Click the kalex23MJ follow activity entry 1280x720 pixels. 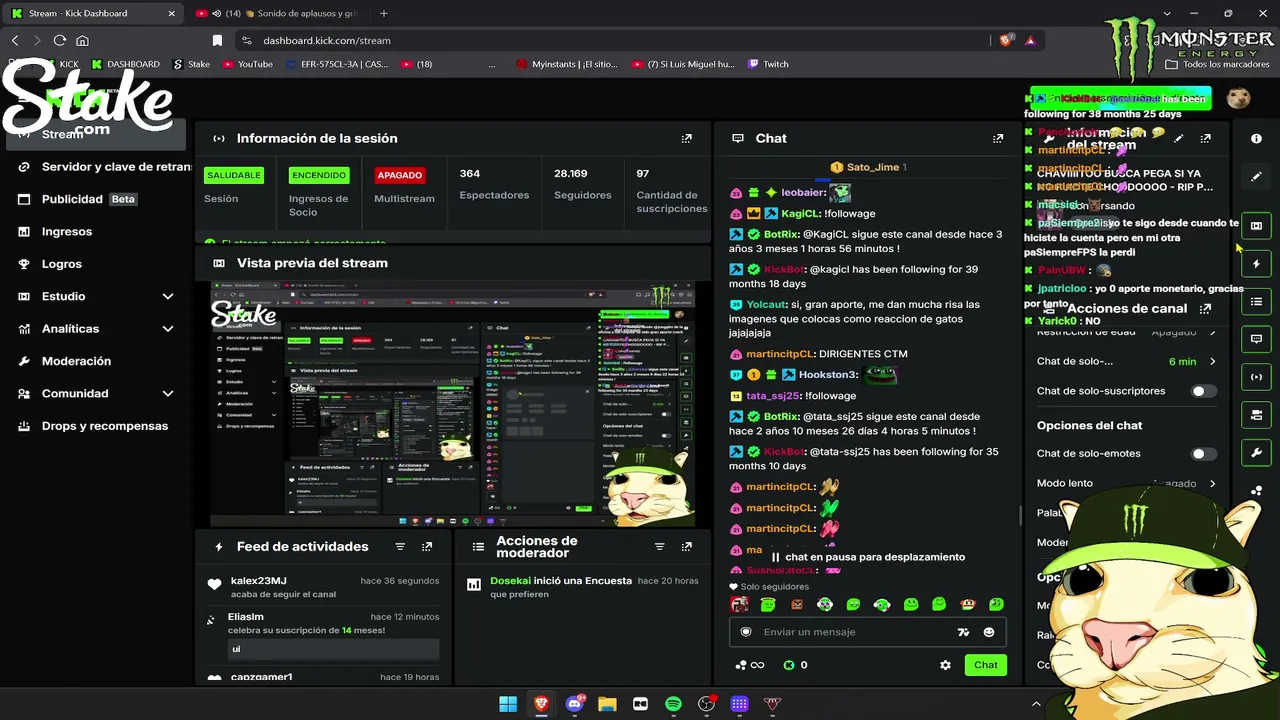coord(325,587)
